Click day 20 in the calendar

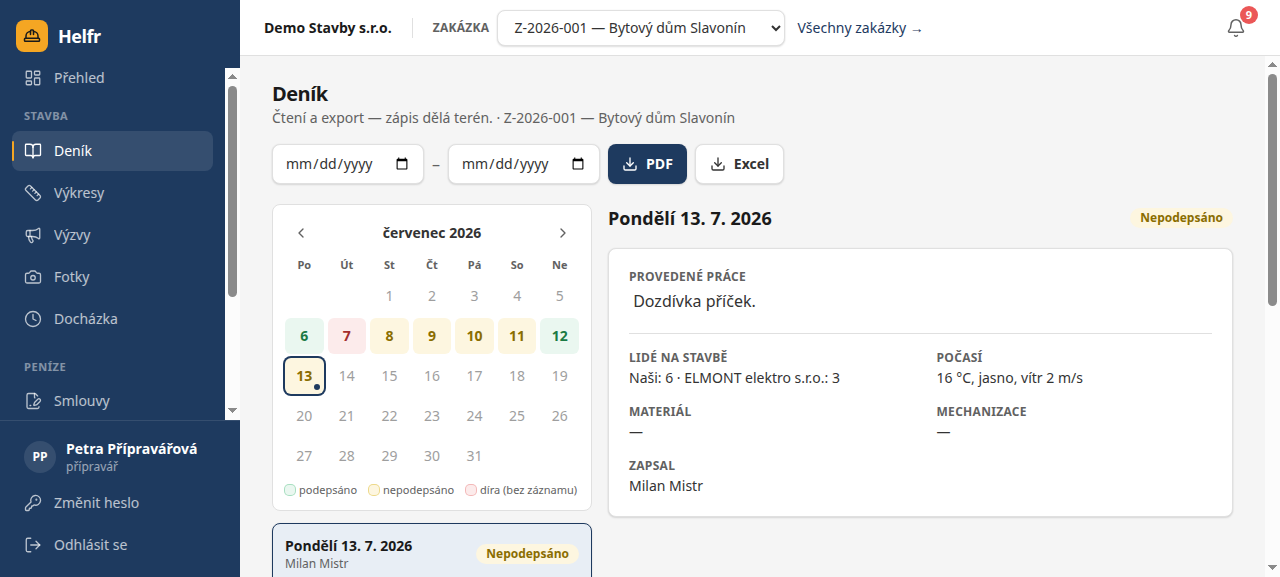click(304, 416)
